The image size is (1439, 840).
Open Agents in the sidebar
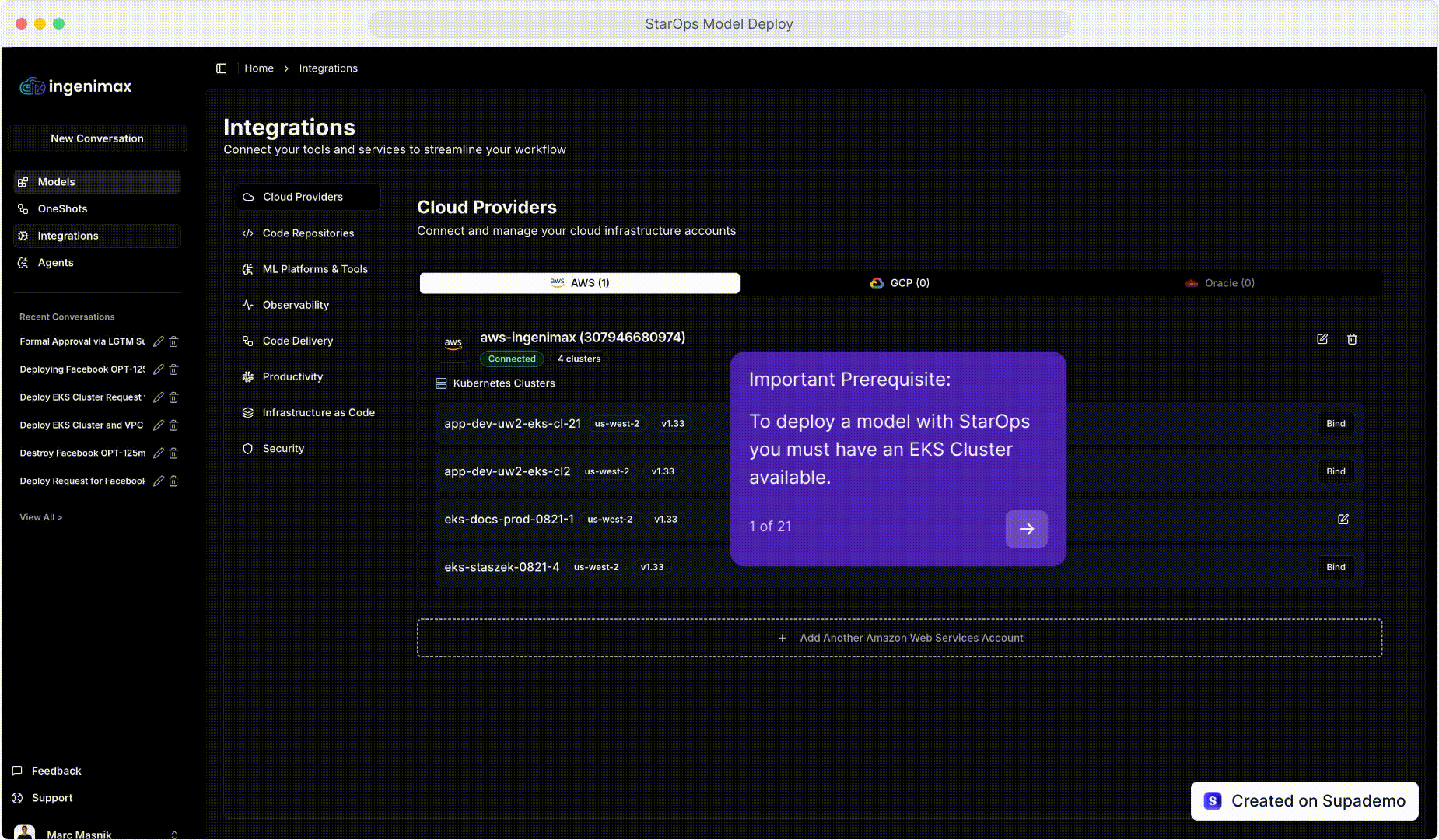[x=97, y=263]
